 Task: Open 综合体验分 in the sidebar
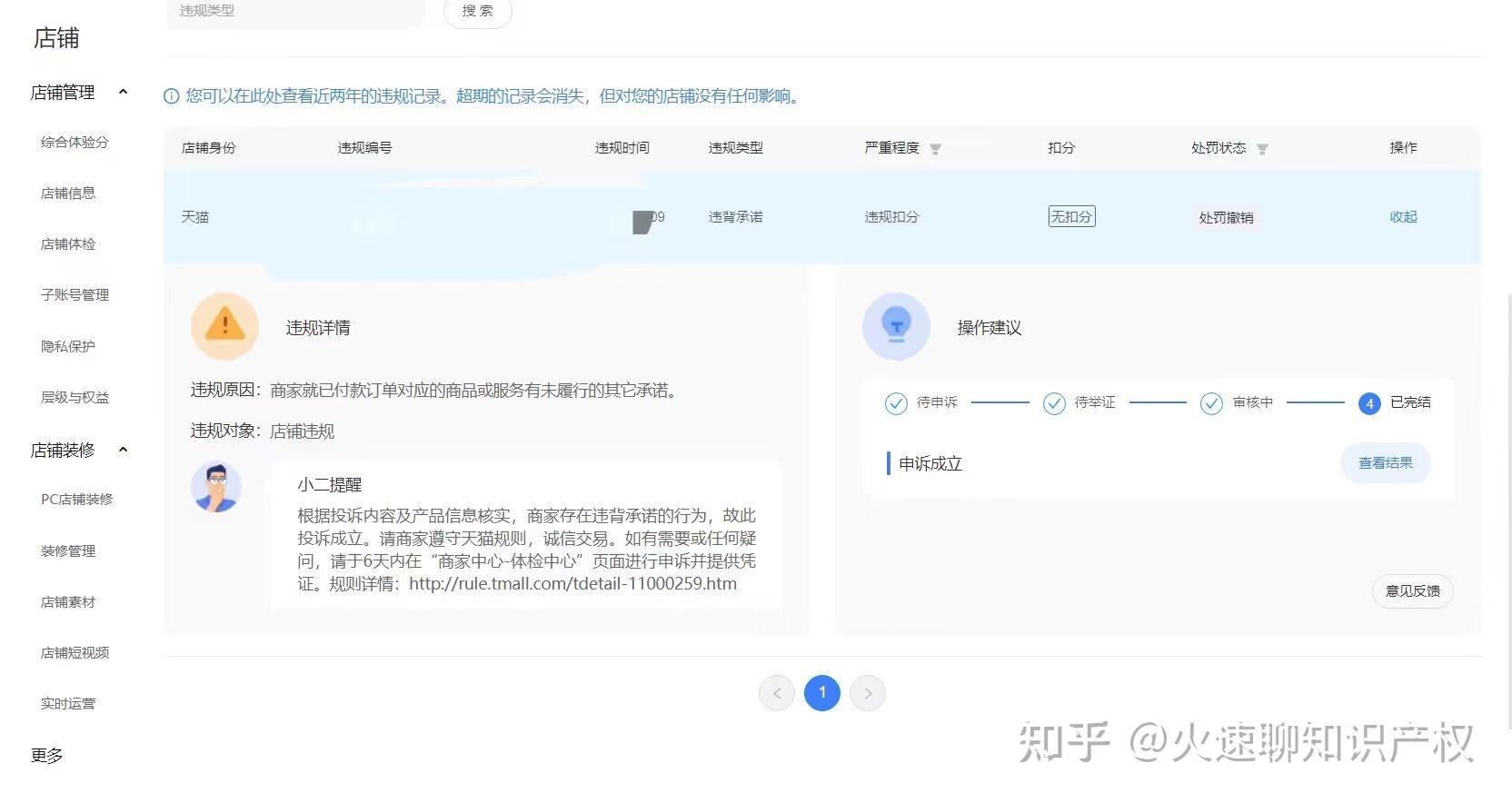(75, 143)
